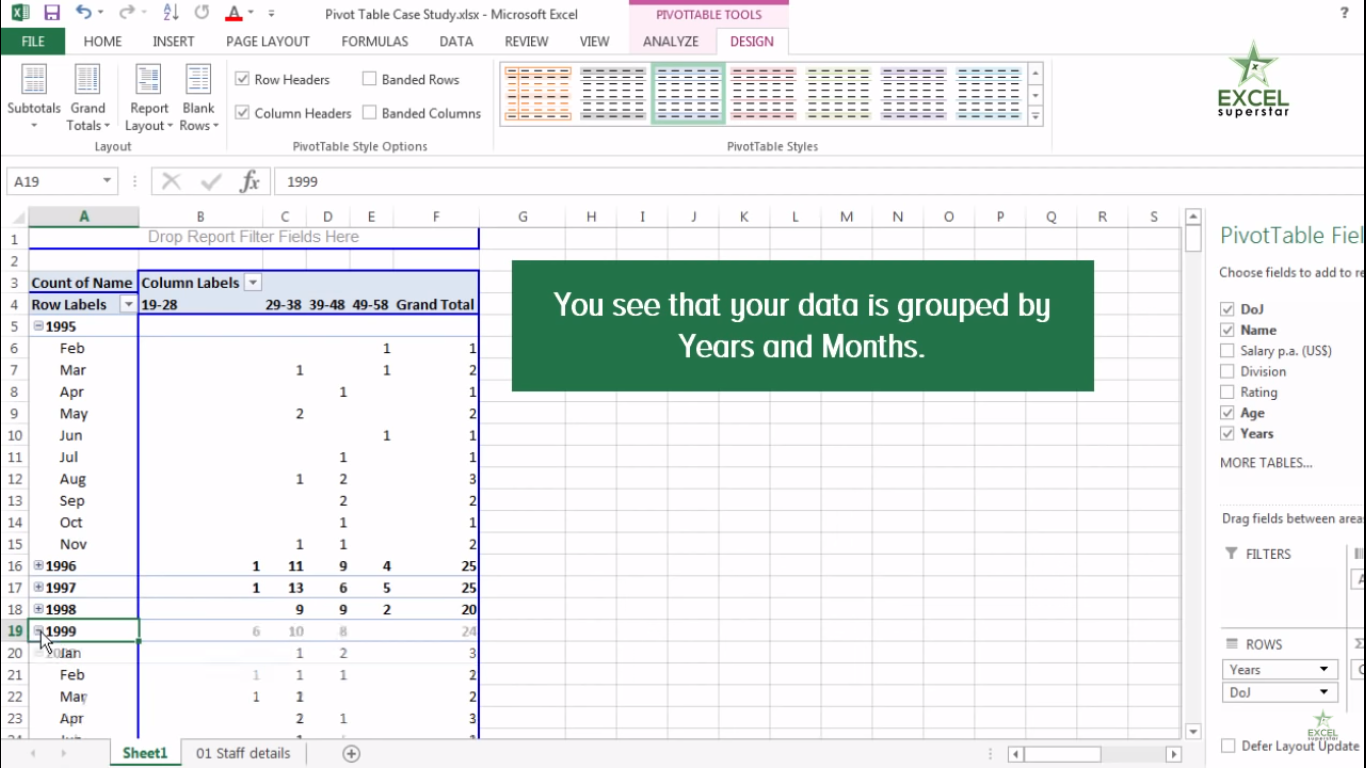
Task: Collapse the 1995 year group
Action: tap(38, 326)
